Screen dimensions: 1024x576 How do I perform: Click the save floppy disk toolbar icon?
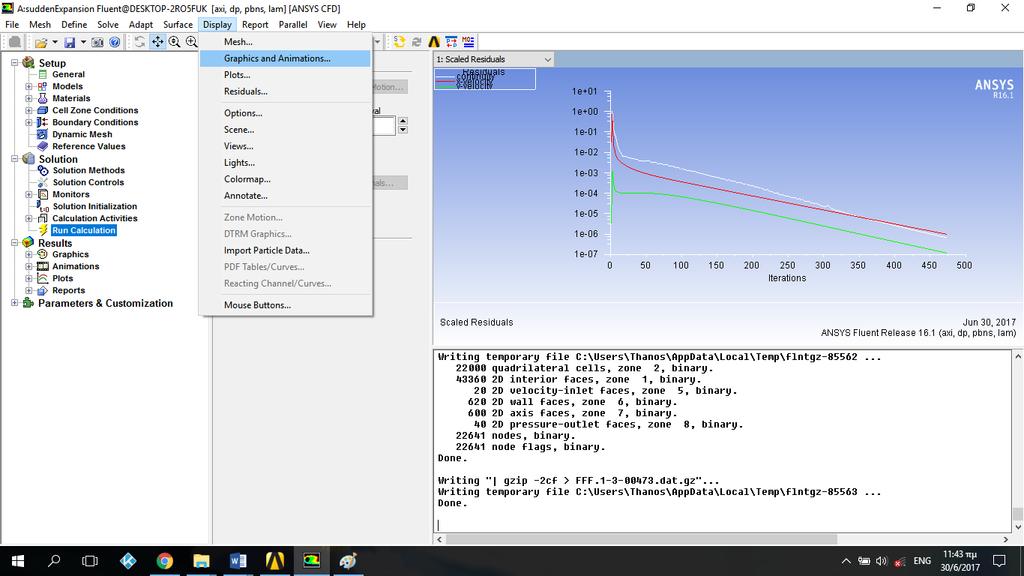coord(69,42)
